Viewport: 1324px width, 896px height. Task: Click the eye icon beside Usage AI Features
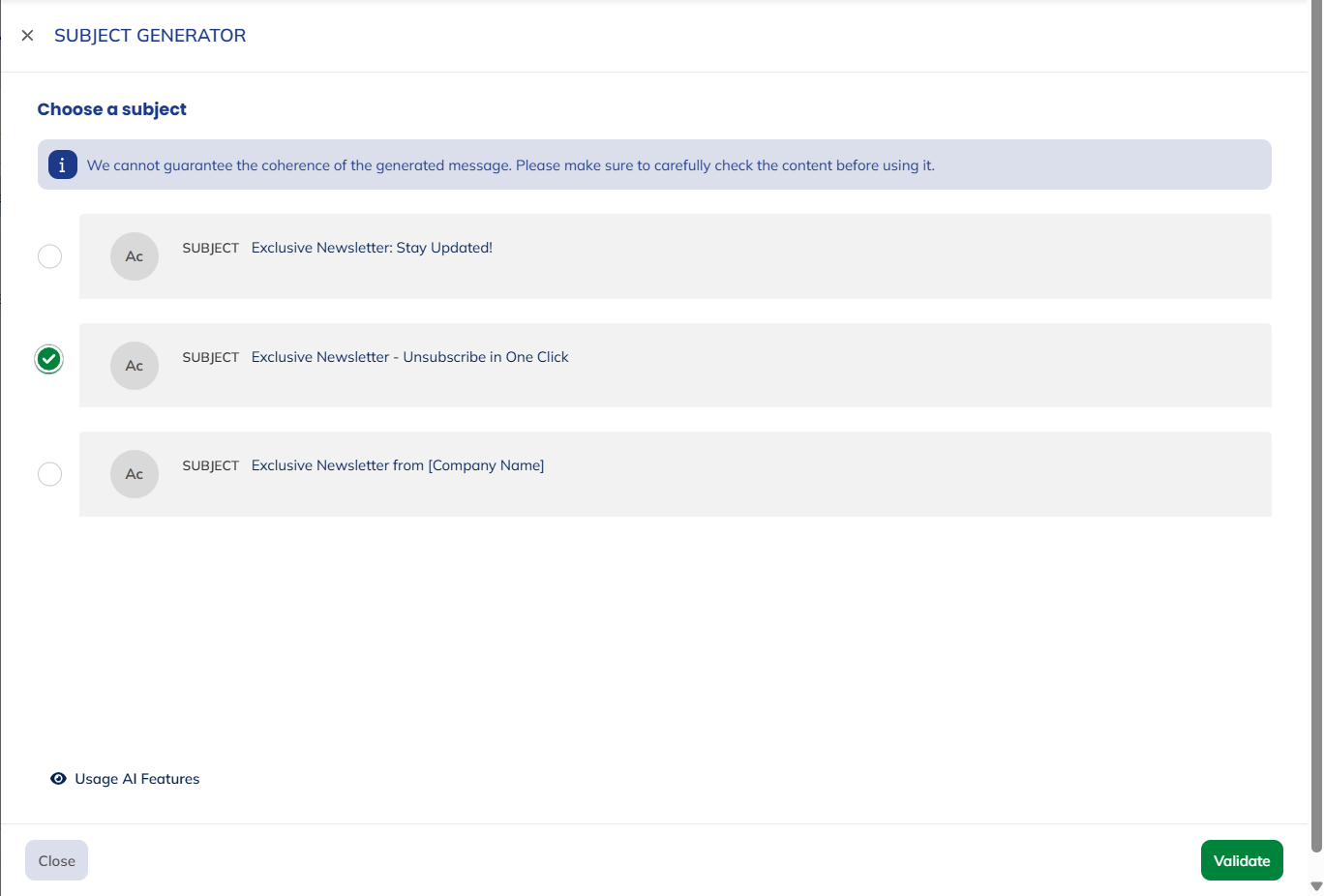point(58,779)
